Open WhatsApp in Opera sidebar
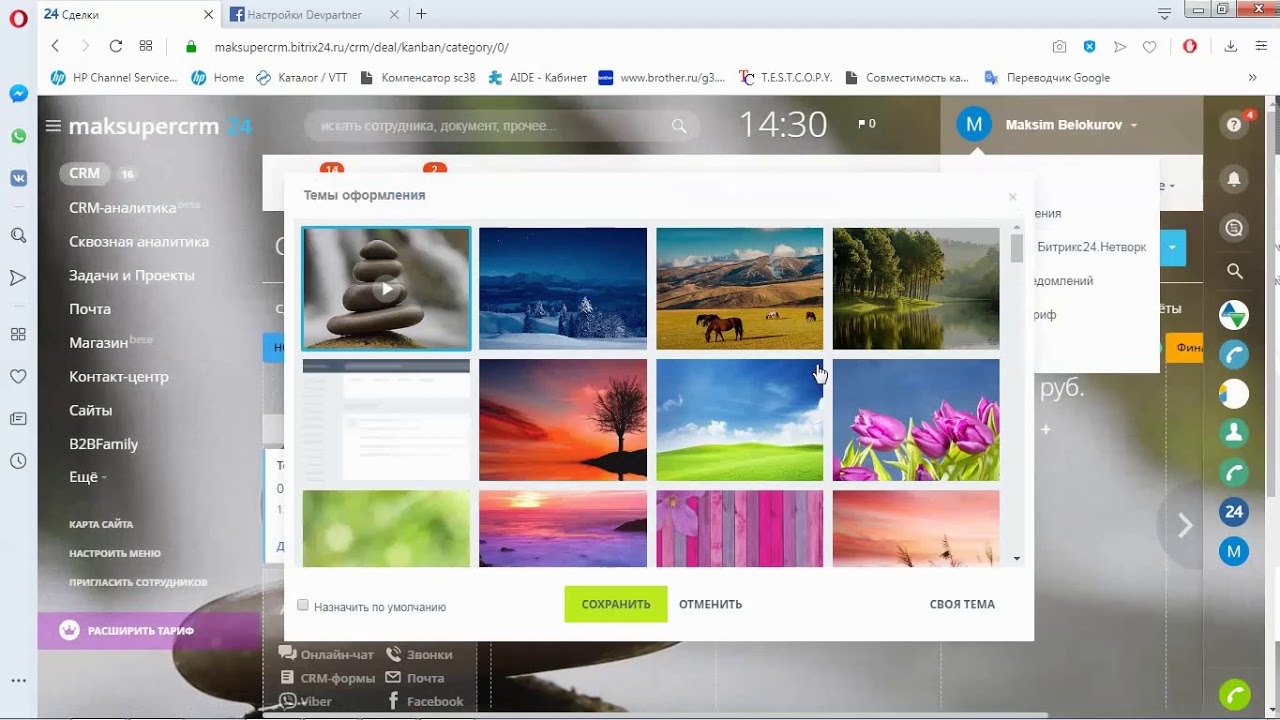The image size is (1280, 720). coord(18,136)
